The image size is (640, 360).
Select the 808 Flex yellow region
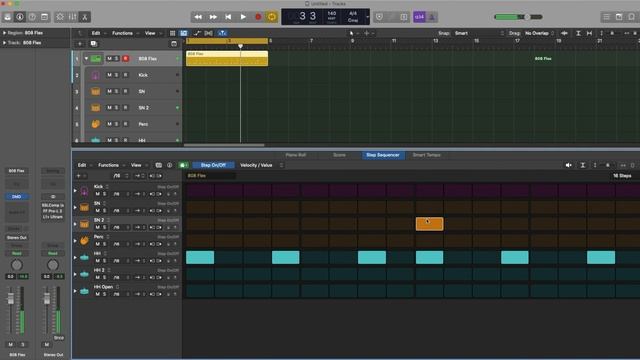point(227,58)
